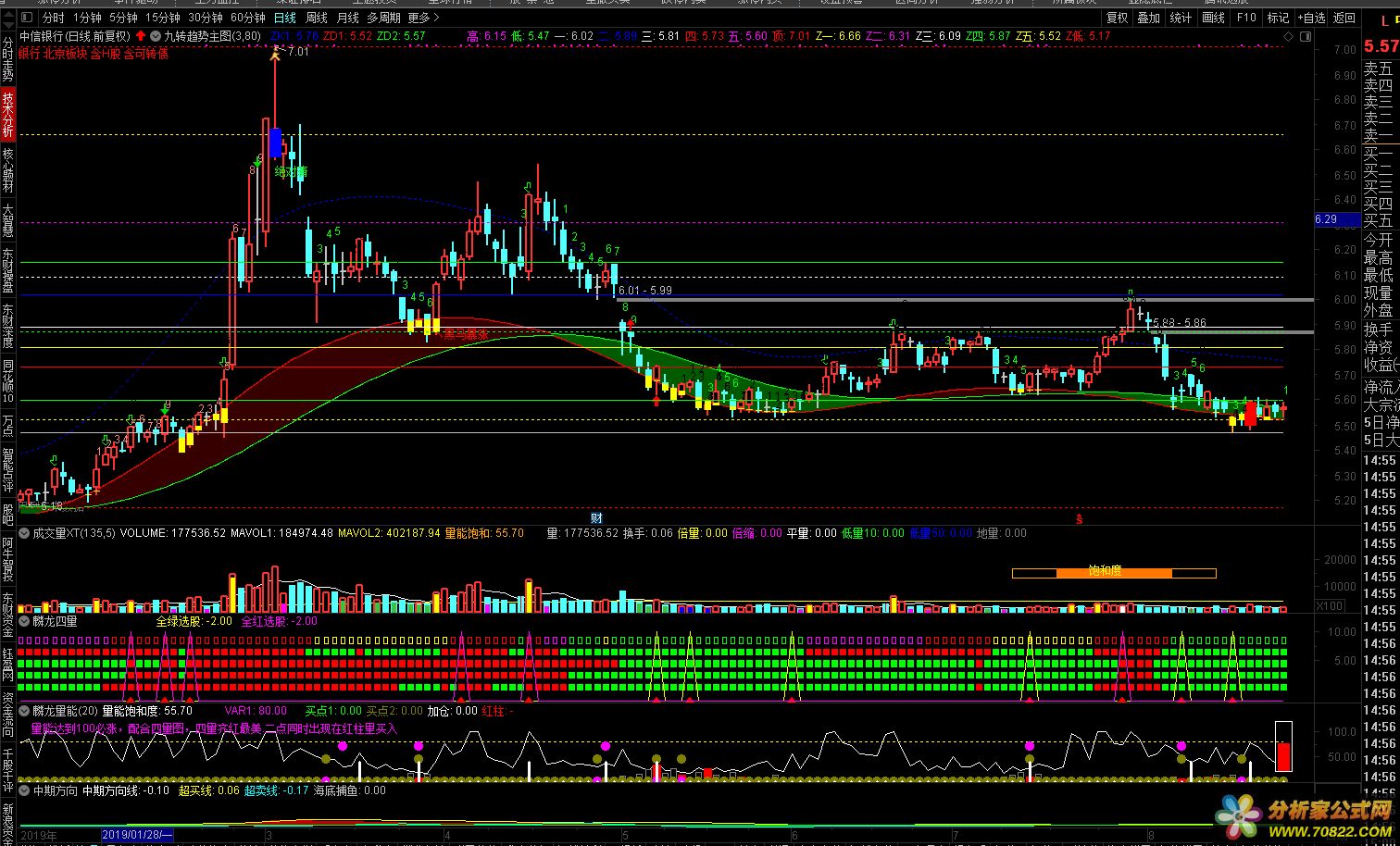
Task: Expand the 麟龙四量 indicator dropdown
Action: (x=24, y=621)
